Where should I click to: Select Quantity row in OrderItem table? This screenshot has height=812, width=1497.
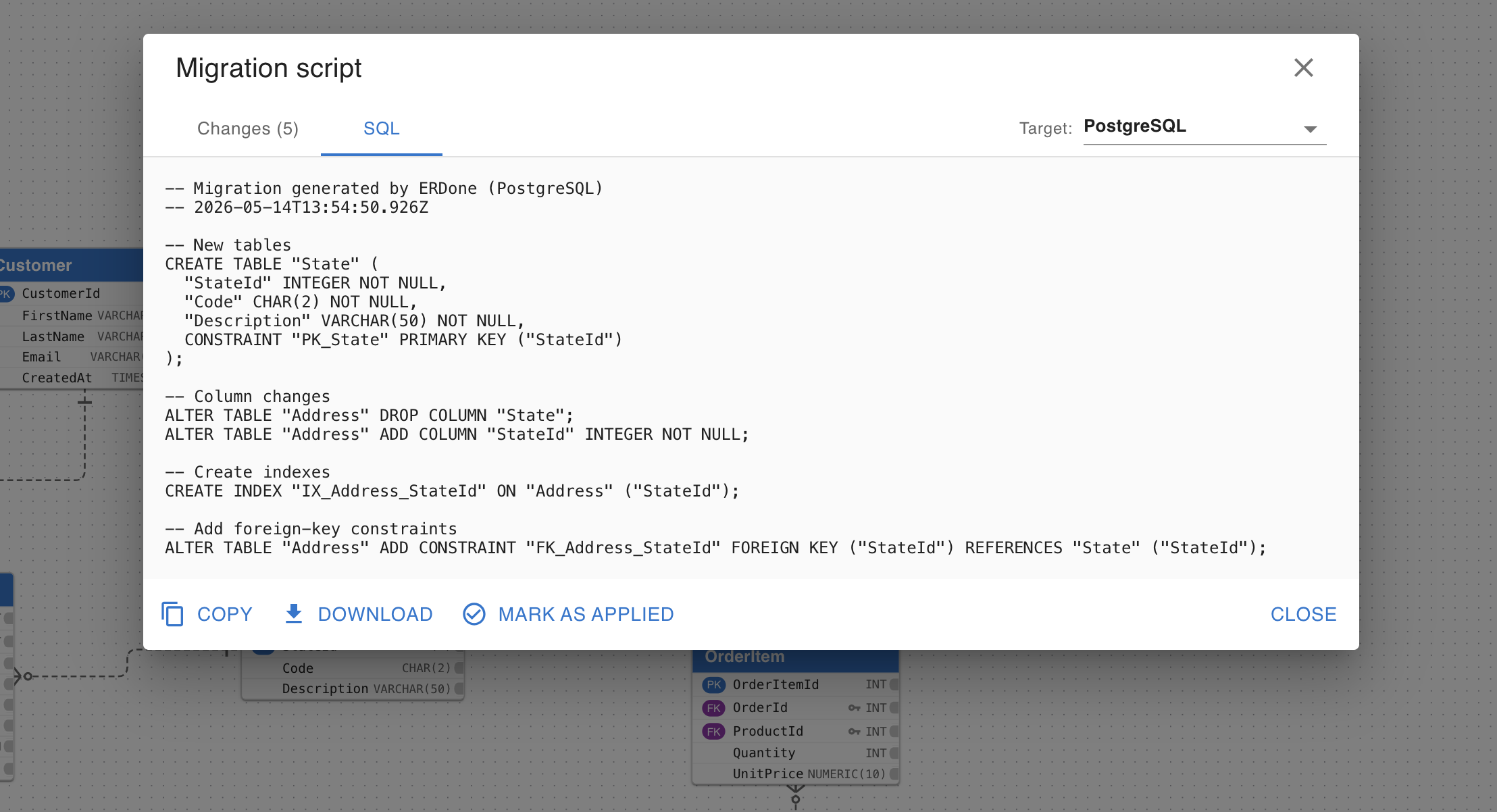point(796,753)
